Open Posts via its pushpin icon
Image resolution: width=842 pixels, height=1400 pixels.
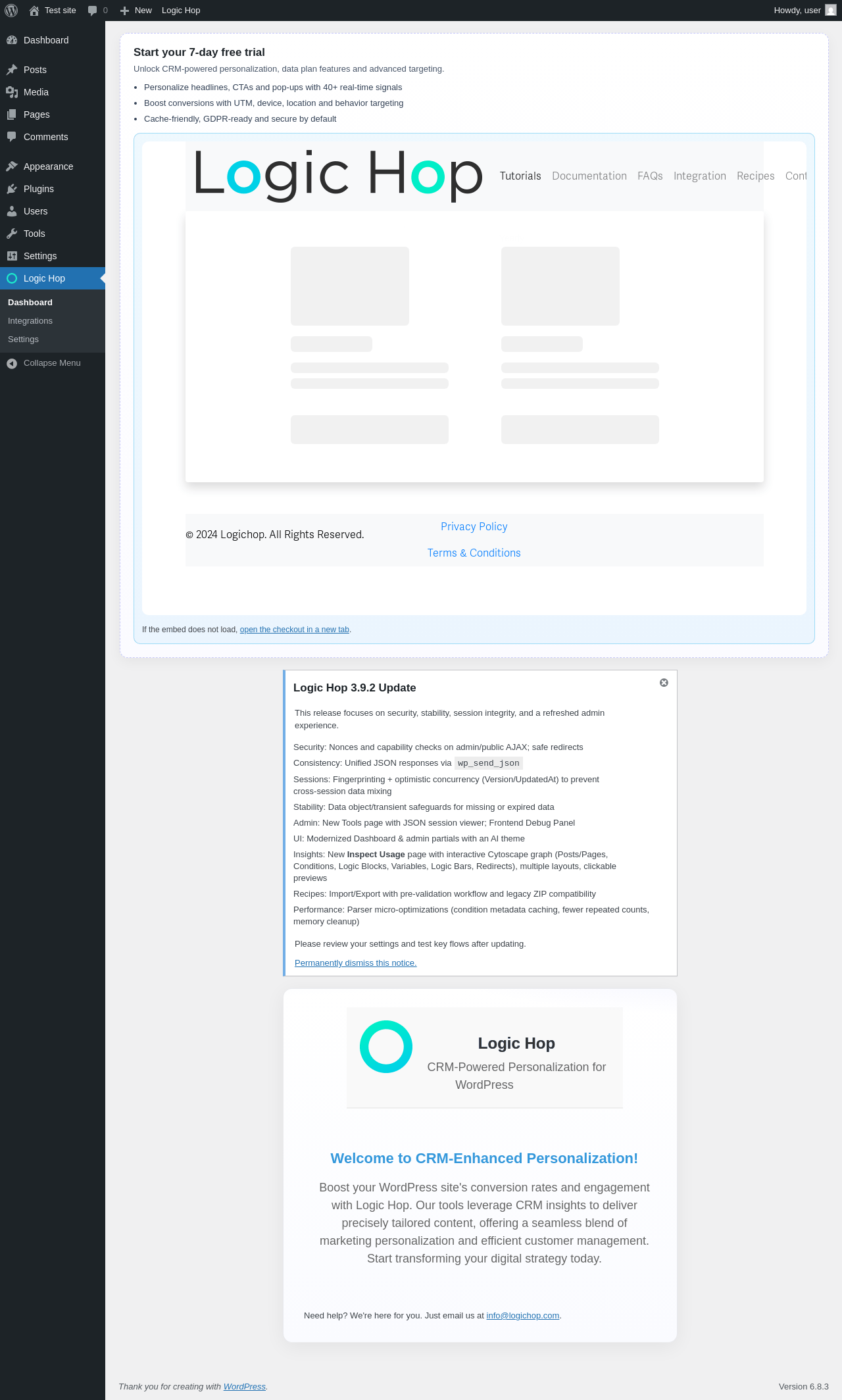click(12, 70)
